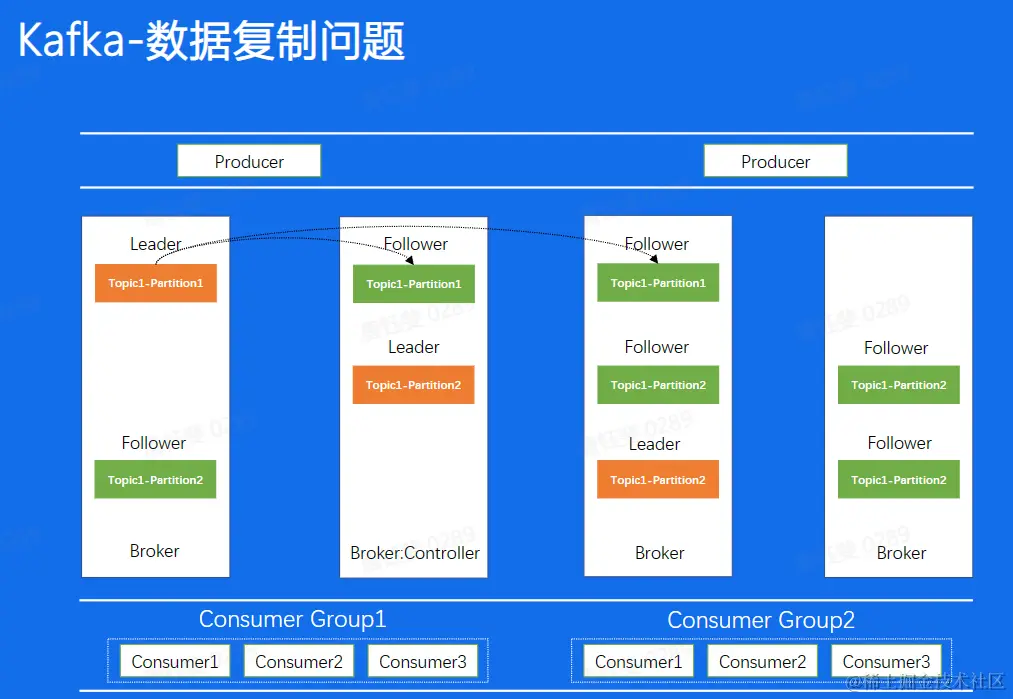
Task: Click the Follower label in the first broker column
Action: (154, 443)
